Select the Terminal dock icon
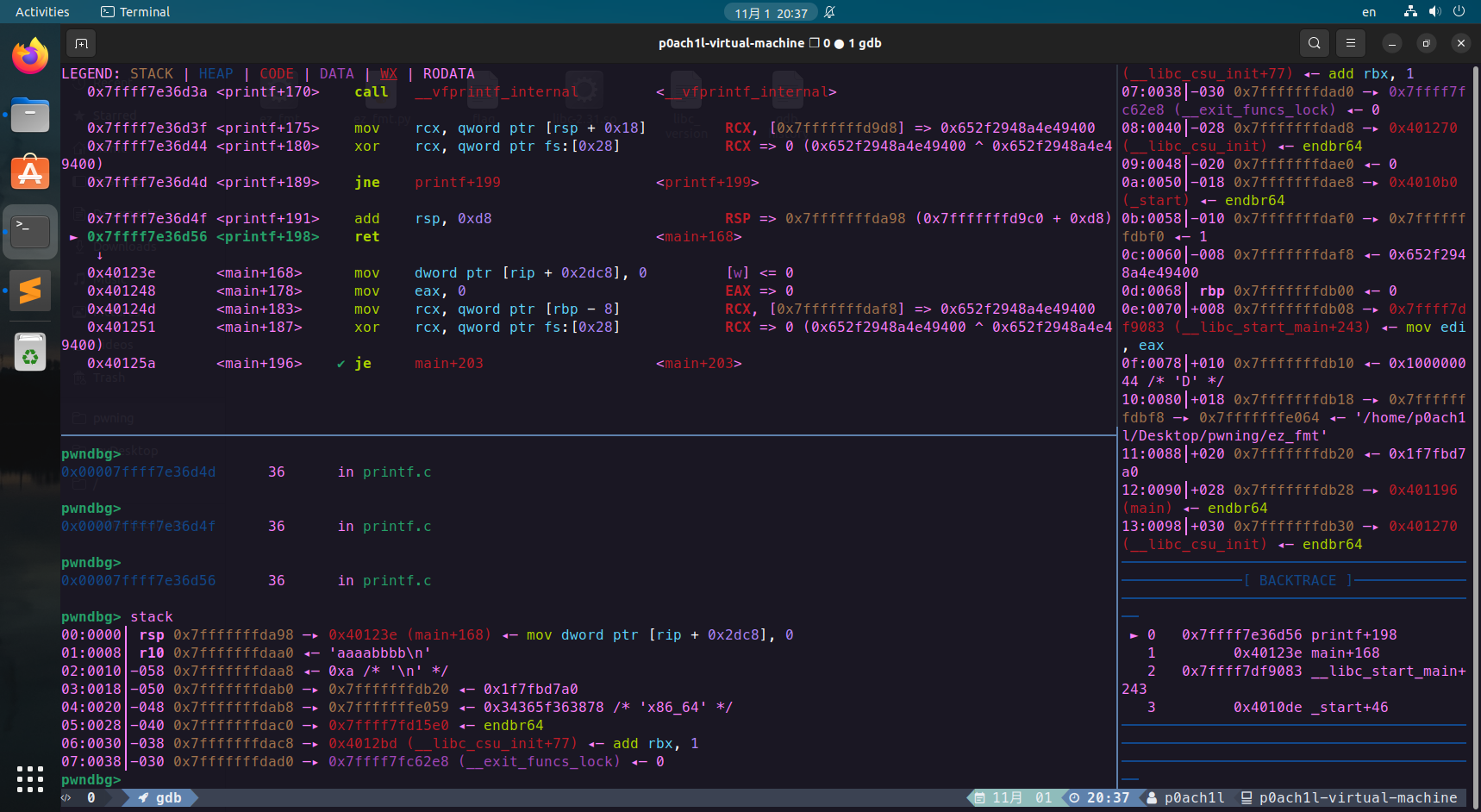The image size is (1481, 812). pos(30,232)
